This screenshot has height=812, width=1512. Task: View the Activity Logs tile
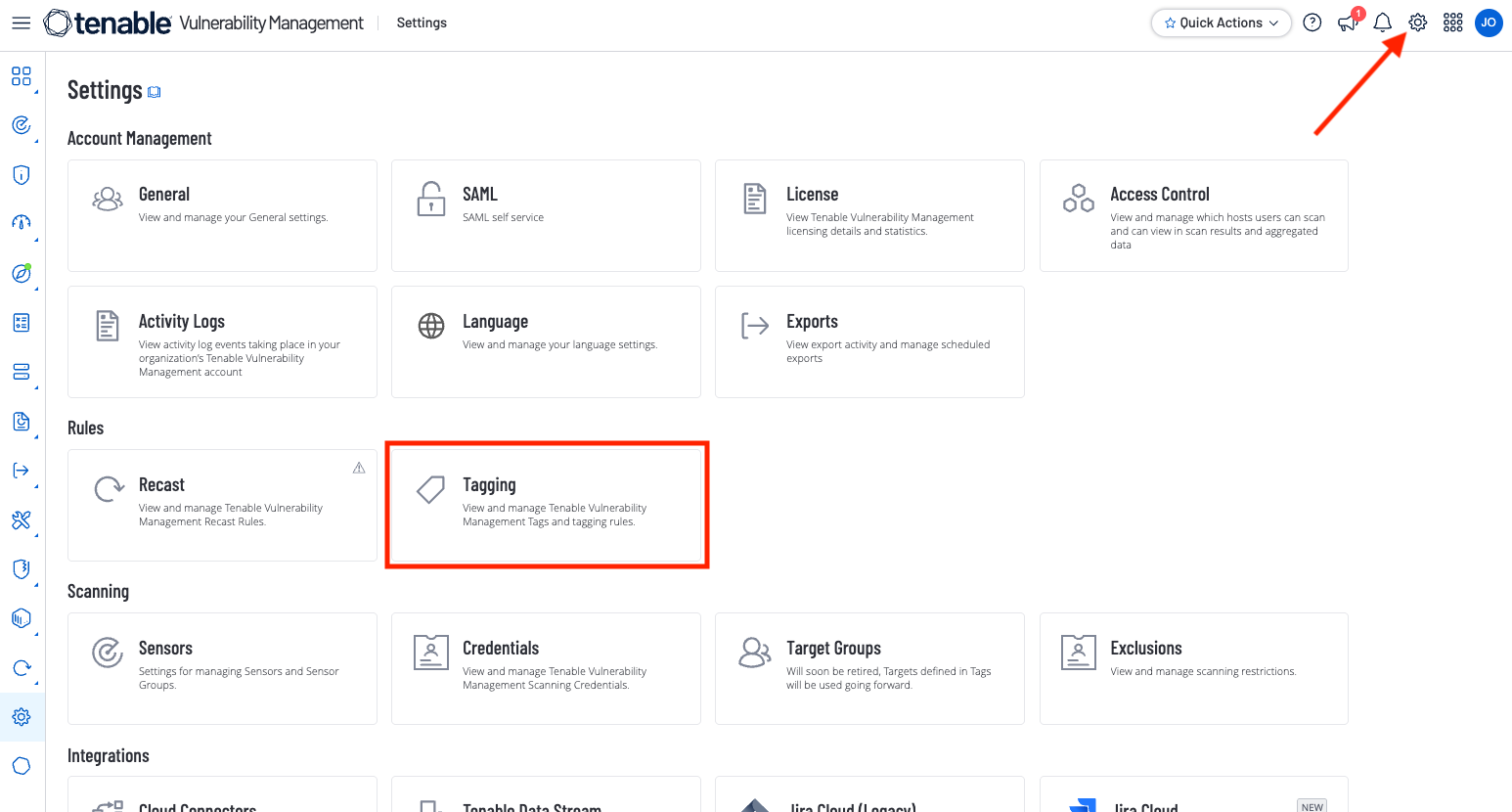point(222,341)
